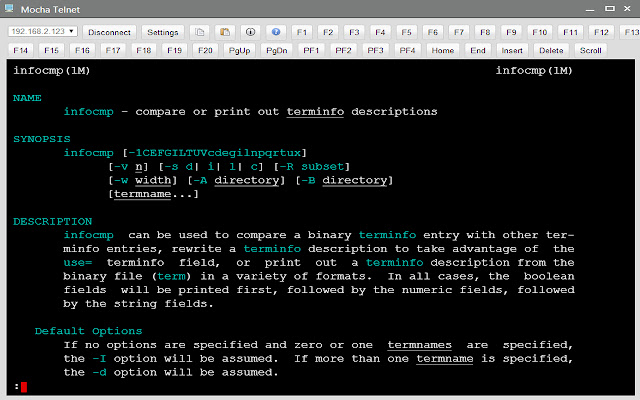
Task: Click the Home key button
Action: coord(443,50)
